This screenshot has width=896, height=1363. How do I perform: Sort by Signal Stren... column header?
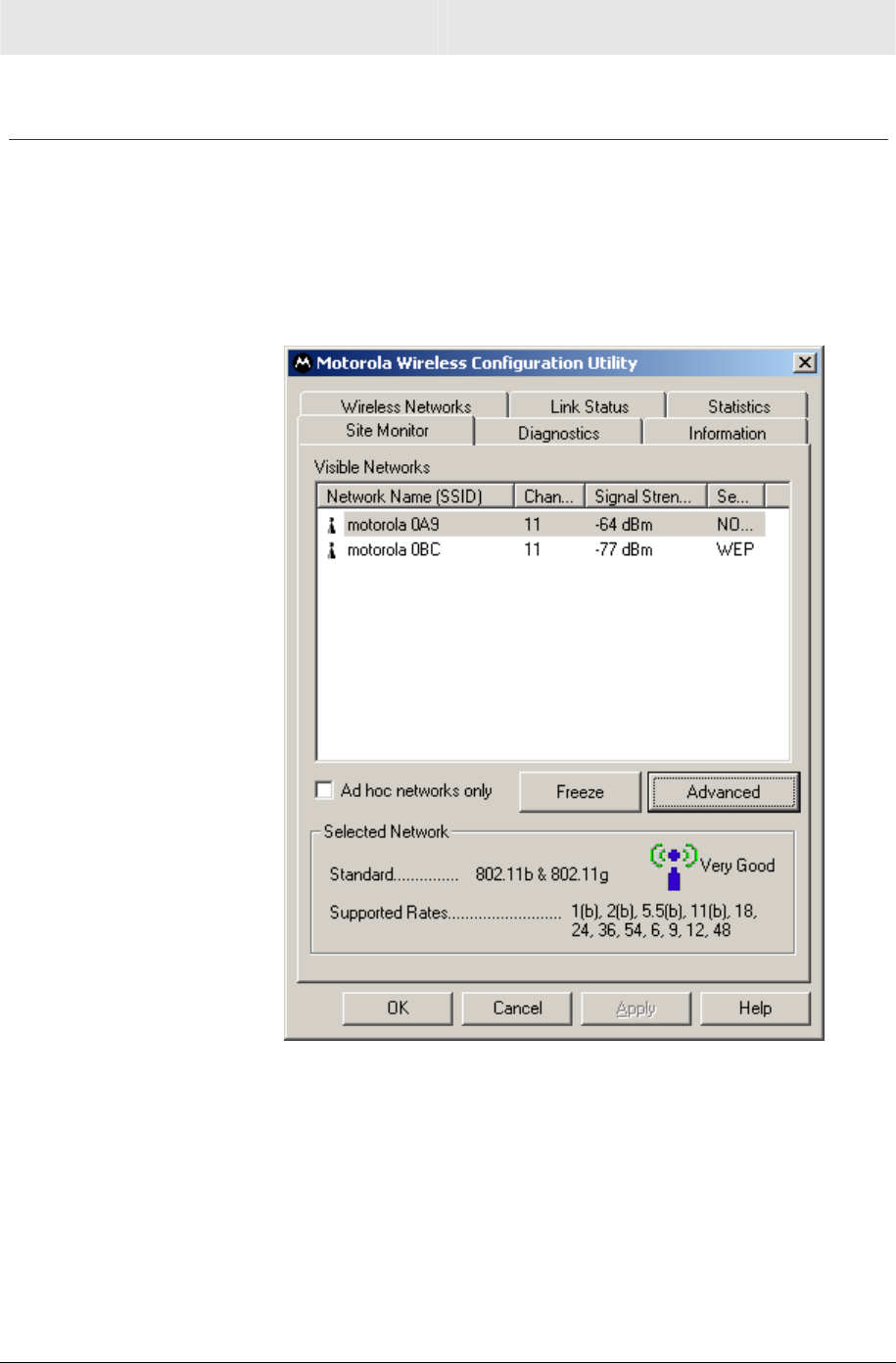click(646, 496)
